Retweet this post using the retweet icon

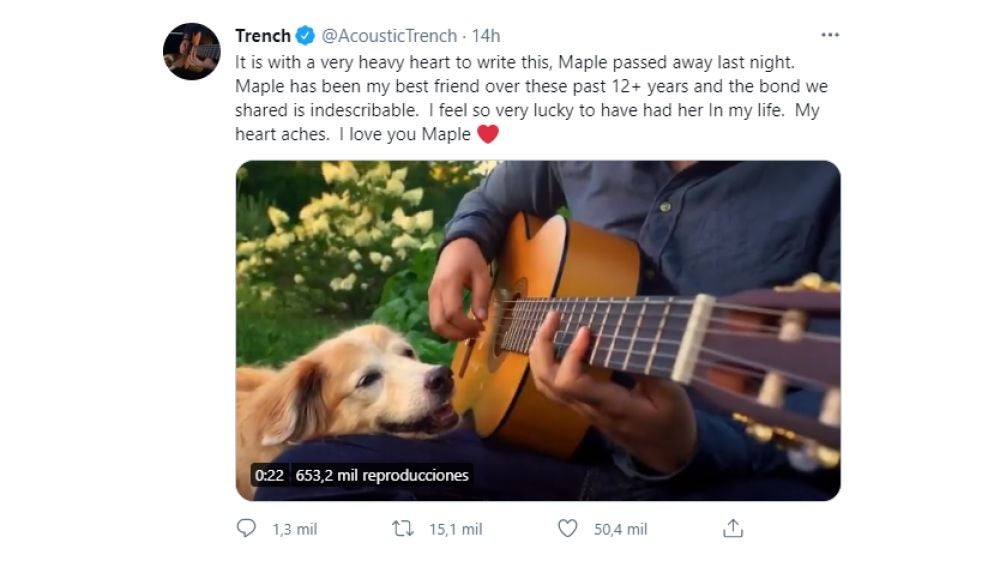(404, 528)
